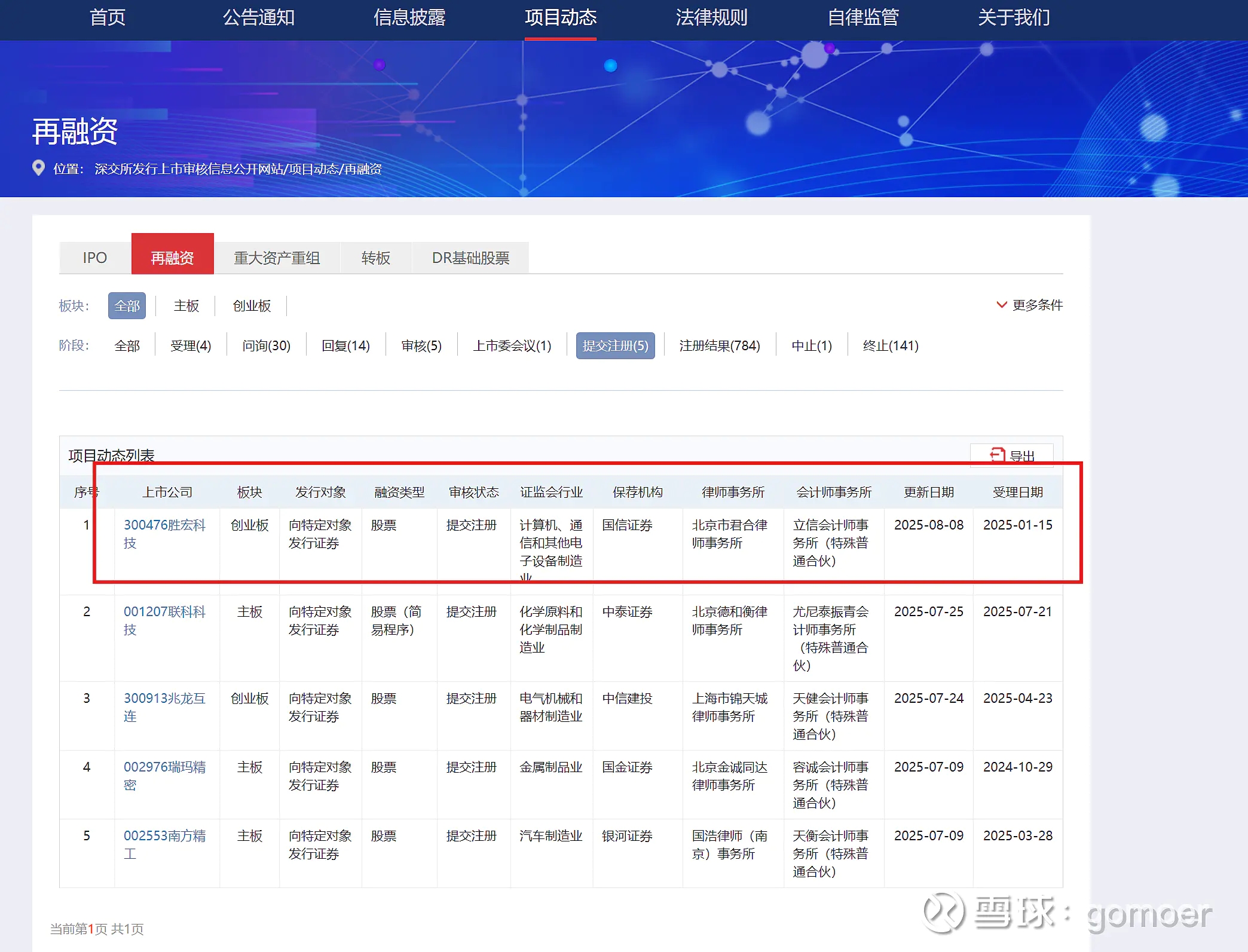The image size is (1248, 952).
Task: Filter stage by 受理(4)
Action: click(x=191, y=345)
